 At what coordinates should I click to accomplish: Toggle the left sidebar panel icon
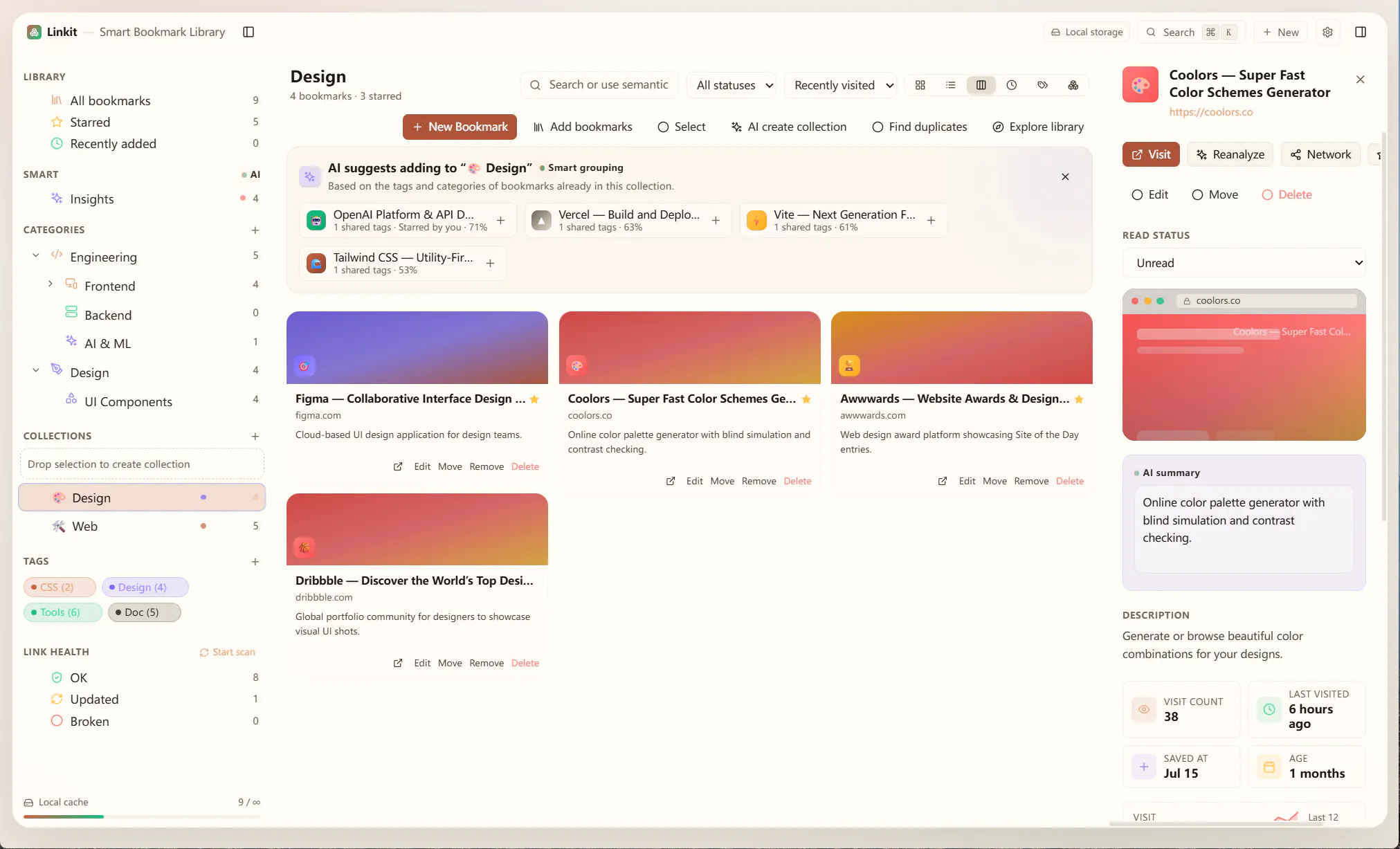(x=248, y=32)
